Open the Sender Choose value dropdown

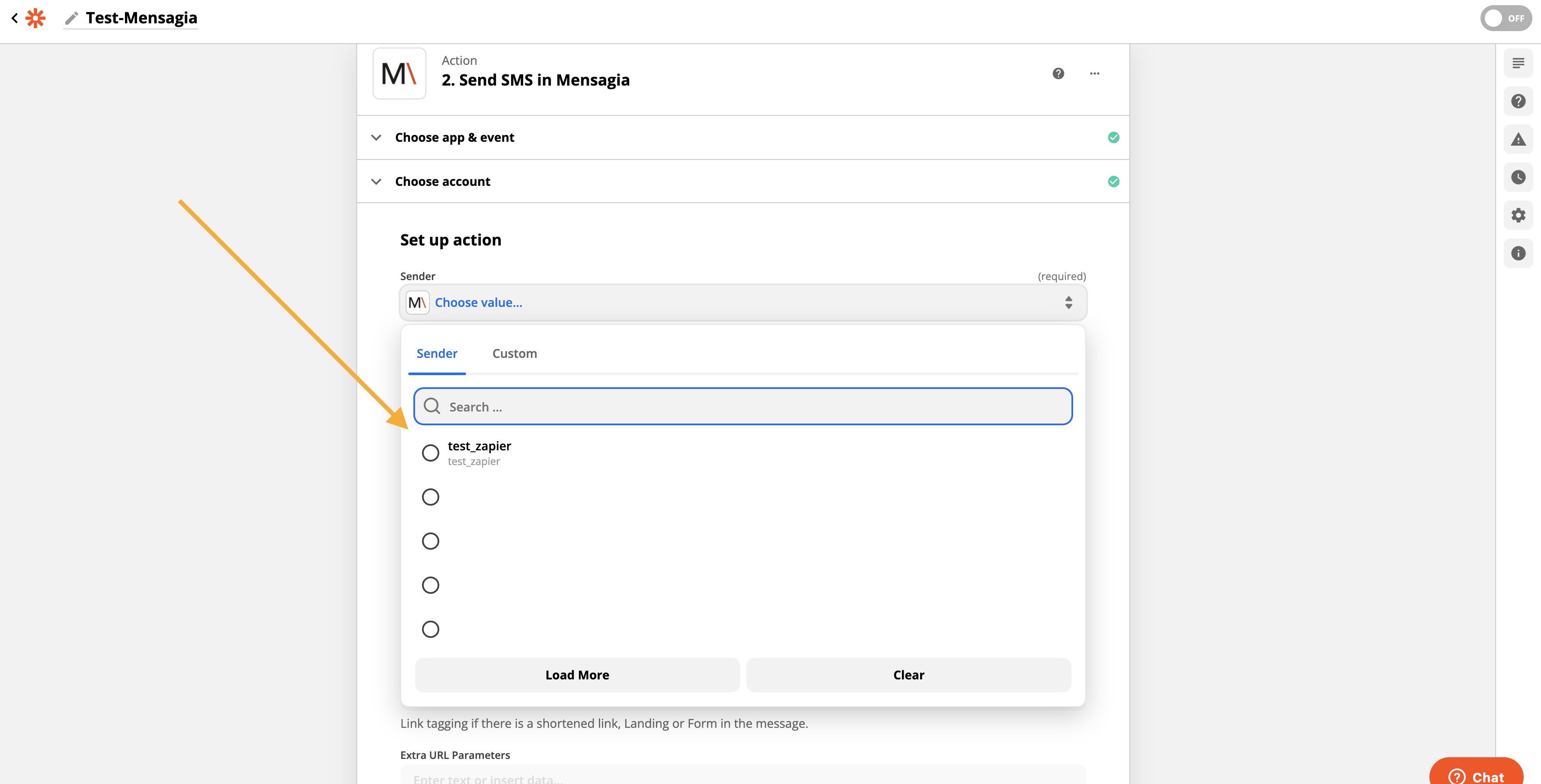point(742,303)
